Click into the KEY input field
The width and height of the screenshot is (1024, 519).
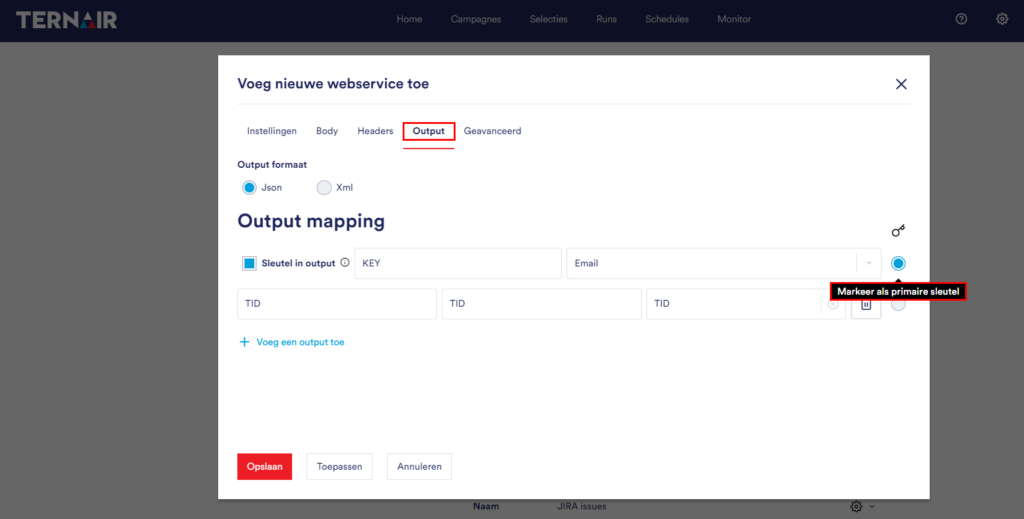click(x=458, y=263)
